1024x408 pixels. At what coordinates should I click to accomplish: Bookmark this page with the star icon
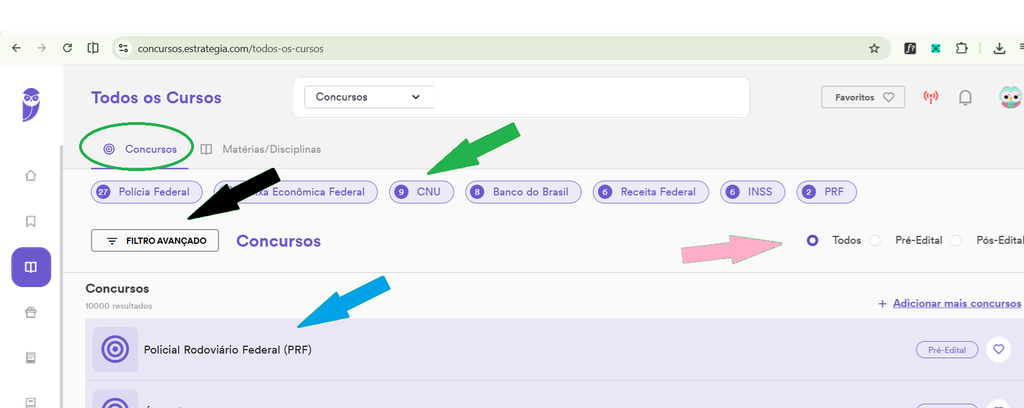874,48
